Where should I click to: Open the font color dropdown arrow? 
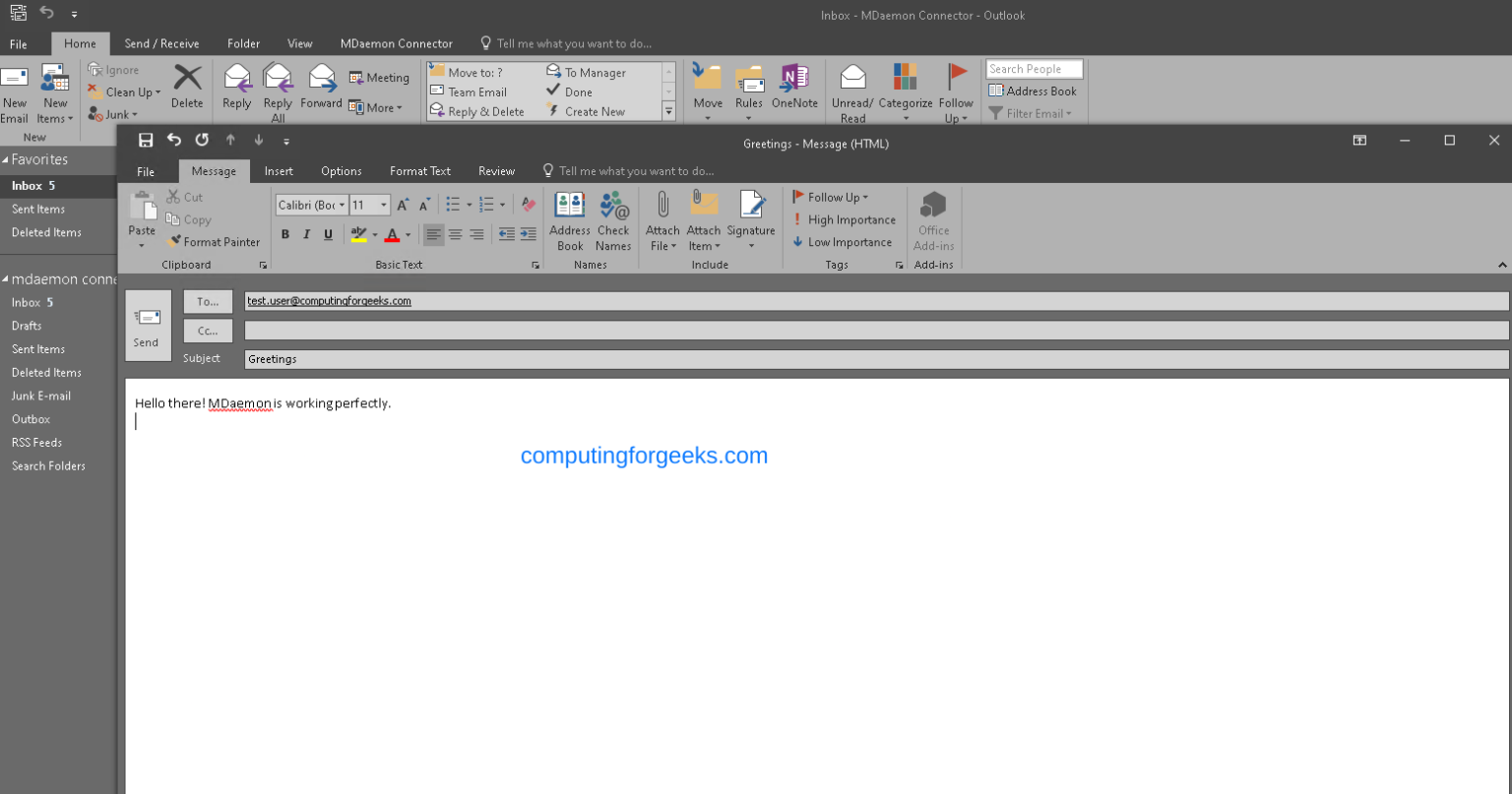pyautogui.click(x=407, y=235)
